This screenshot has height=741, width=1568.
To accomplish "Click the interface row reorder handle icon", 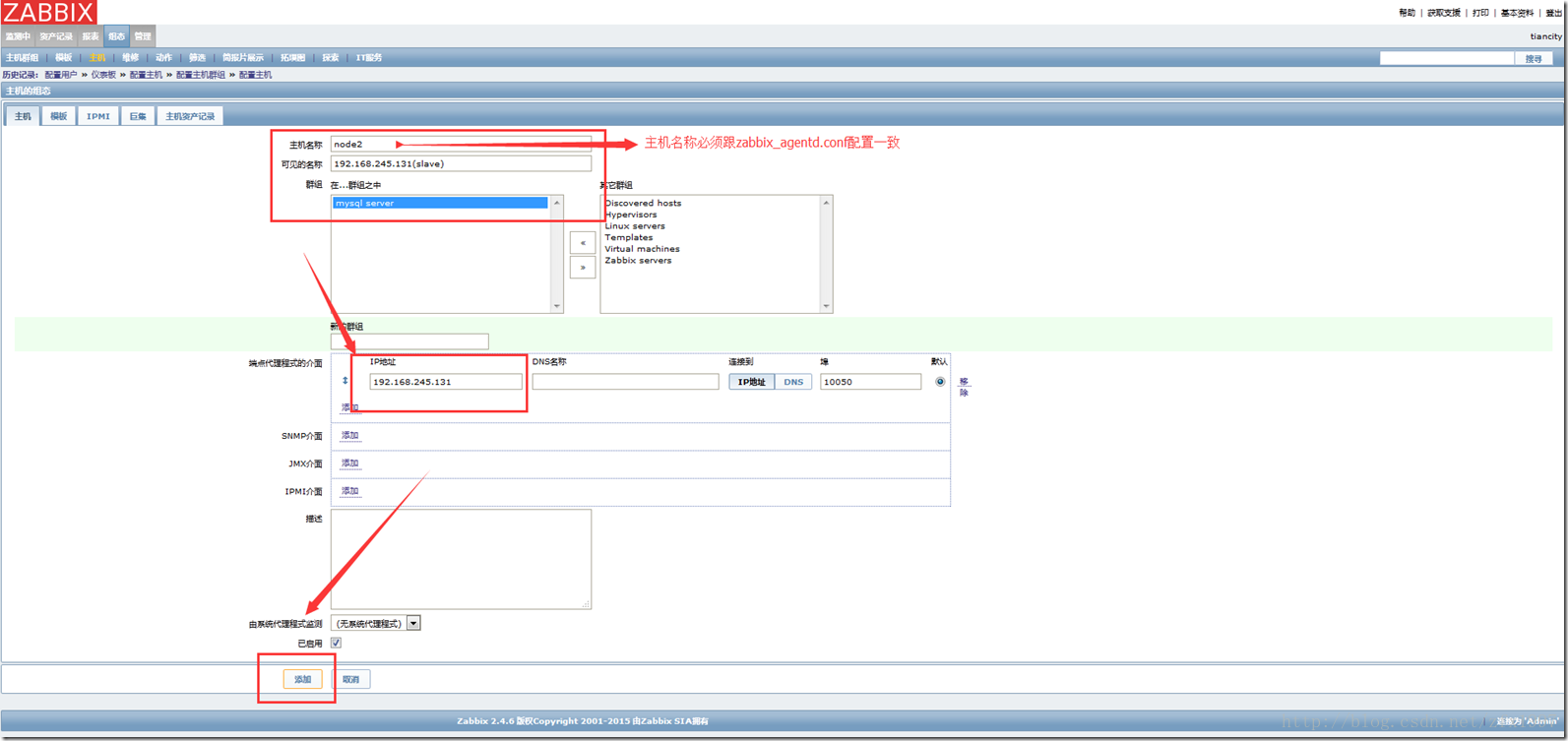I will pyautogui.click(x=345, y=381).
